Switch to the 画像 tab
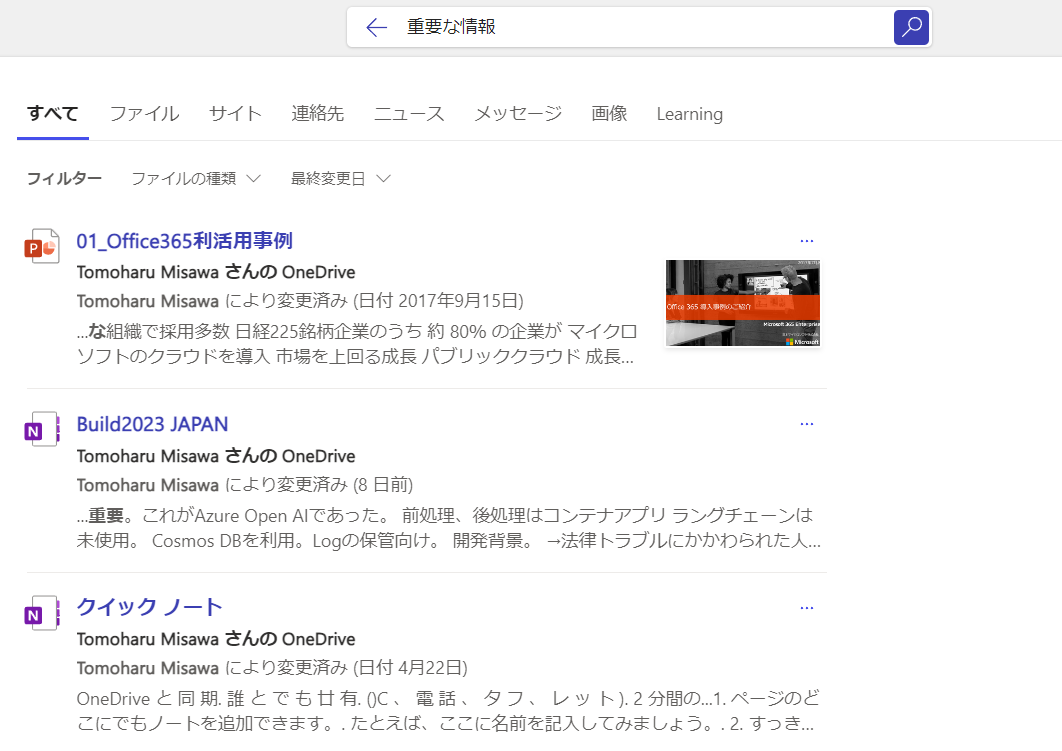Viewport: 1062px width, 751px height. pyautogui.click(x=610, y=114)
